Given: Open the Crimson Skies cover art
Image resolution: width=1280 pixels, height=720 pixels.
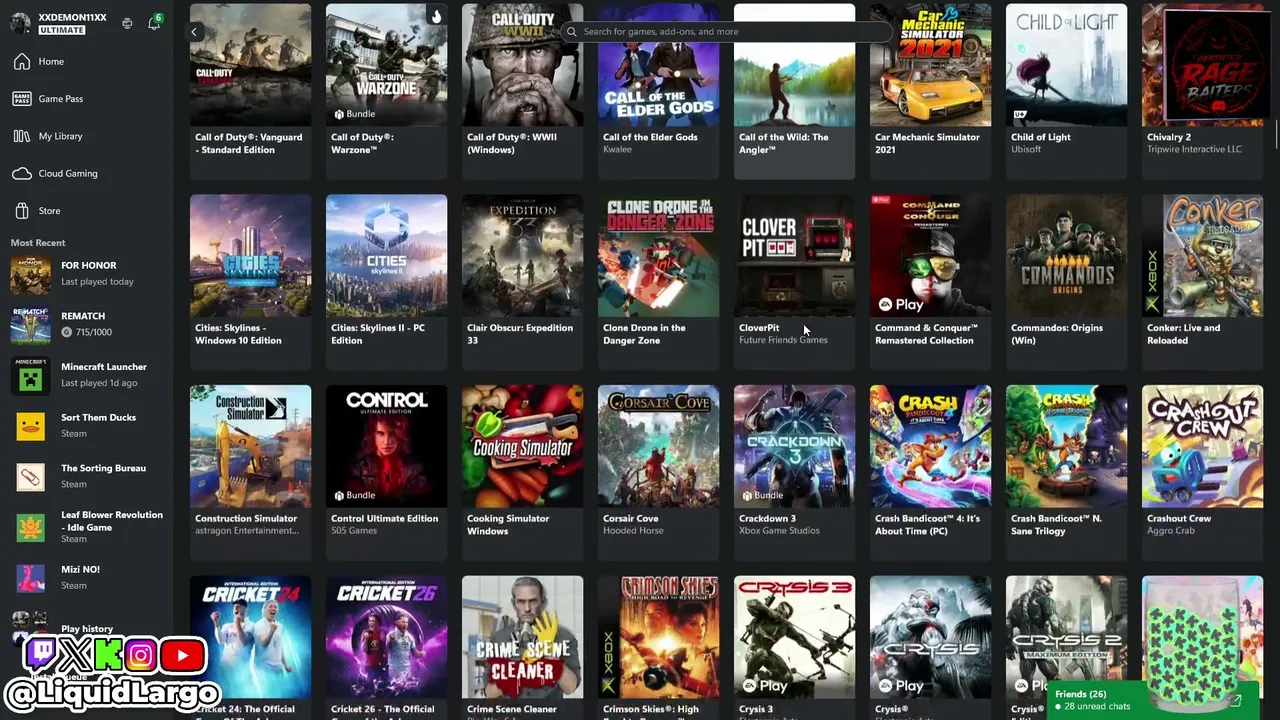Looking at the screenshot, I should click(x=658, y=637).
